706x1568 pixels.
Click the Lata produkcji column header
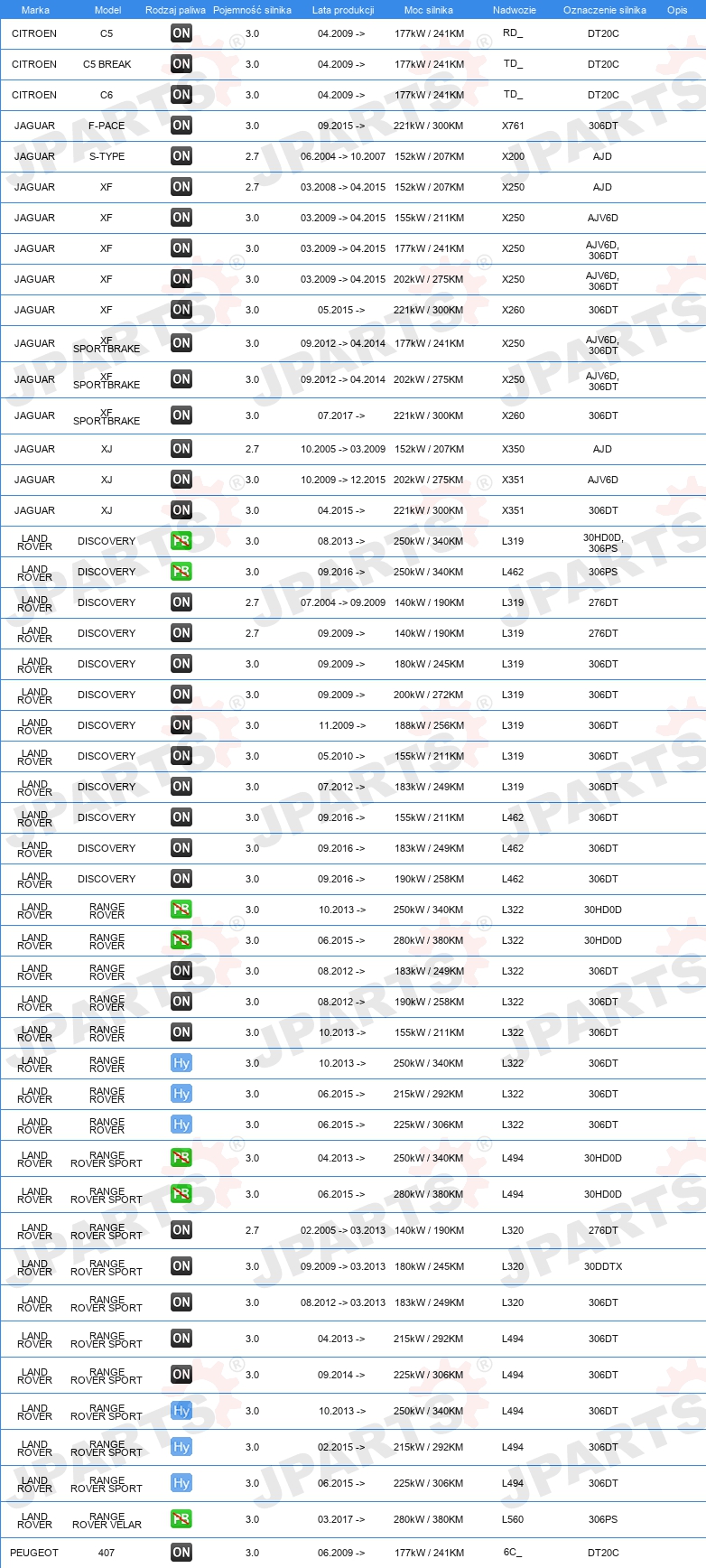coord(343,10)
